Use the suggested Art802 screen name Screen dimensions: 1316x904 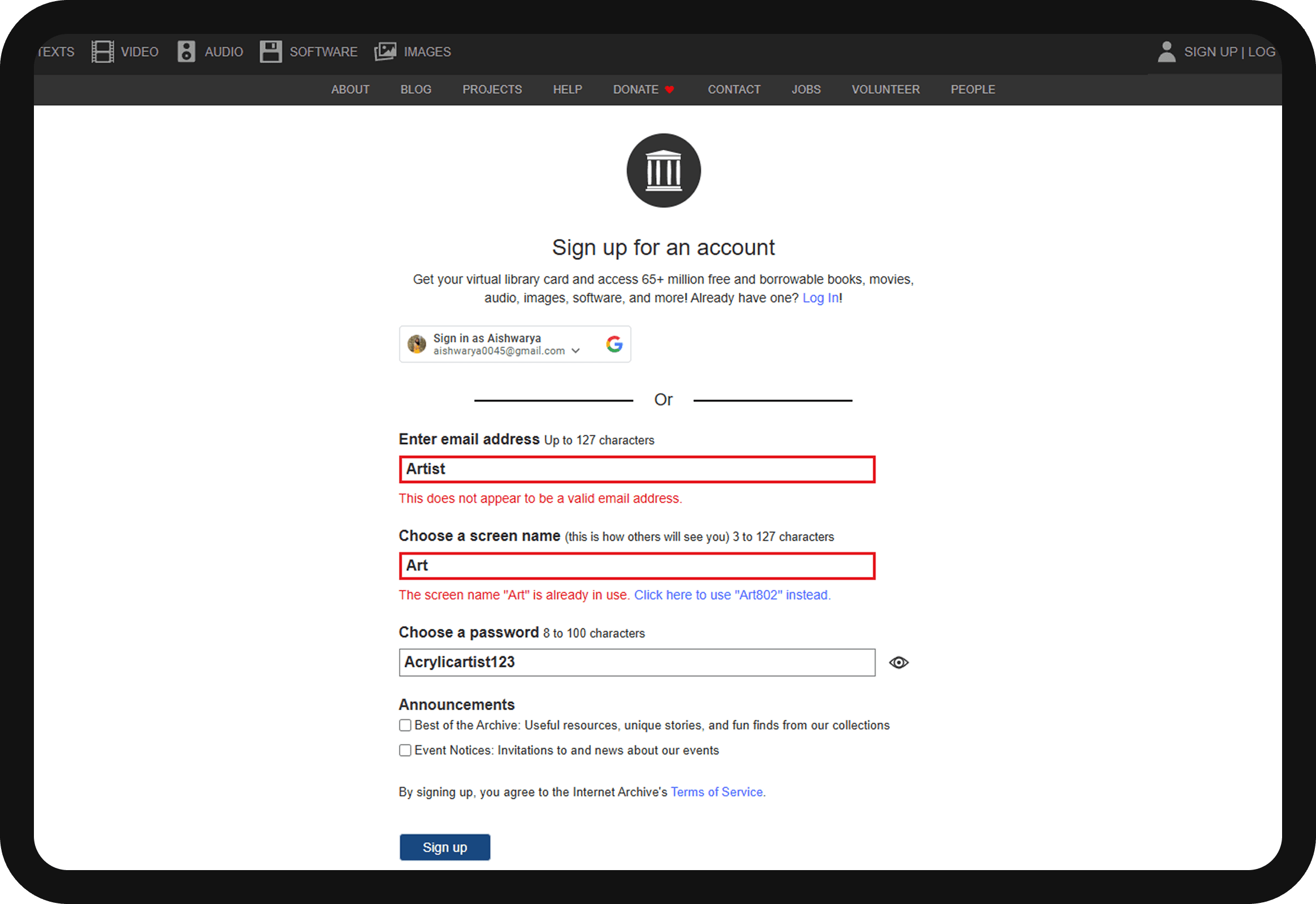[x=732, y=596]
